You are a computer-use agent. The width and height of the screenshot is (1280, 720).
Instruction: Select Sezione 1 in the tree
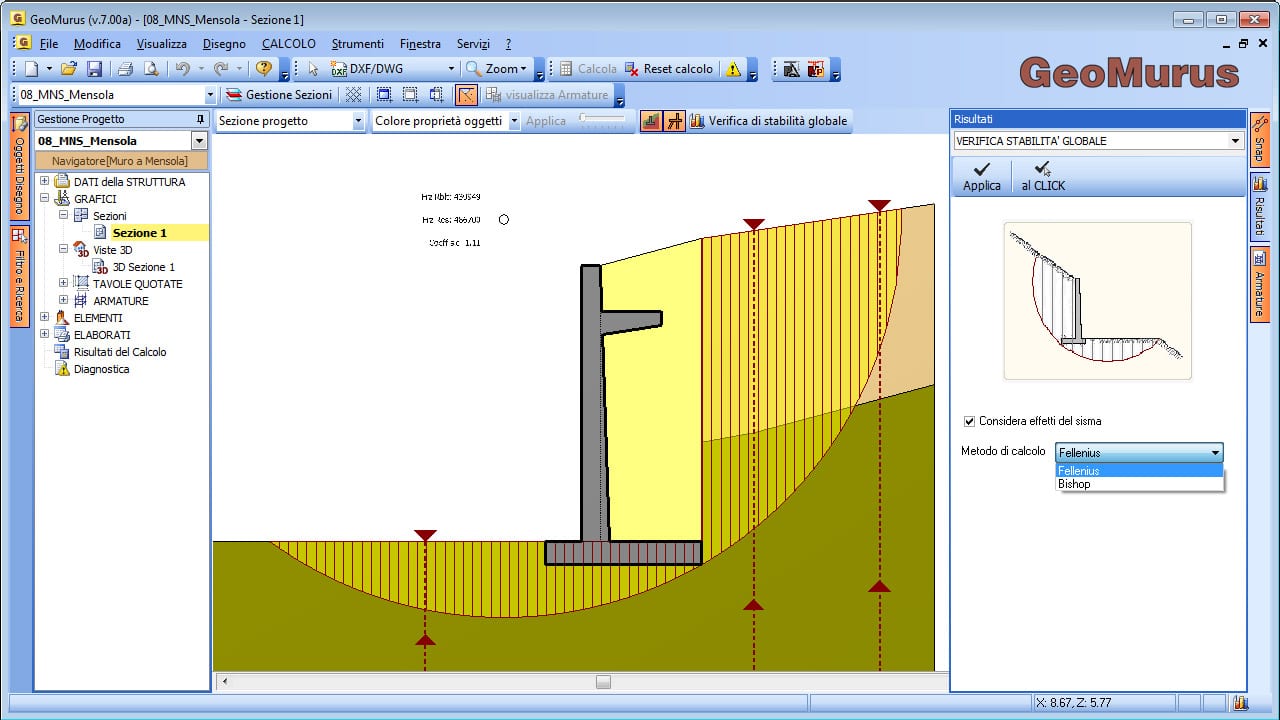point(139,233)
